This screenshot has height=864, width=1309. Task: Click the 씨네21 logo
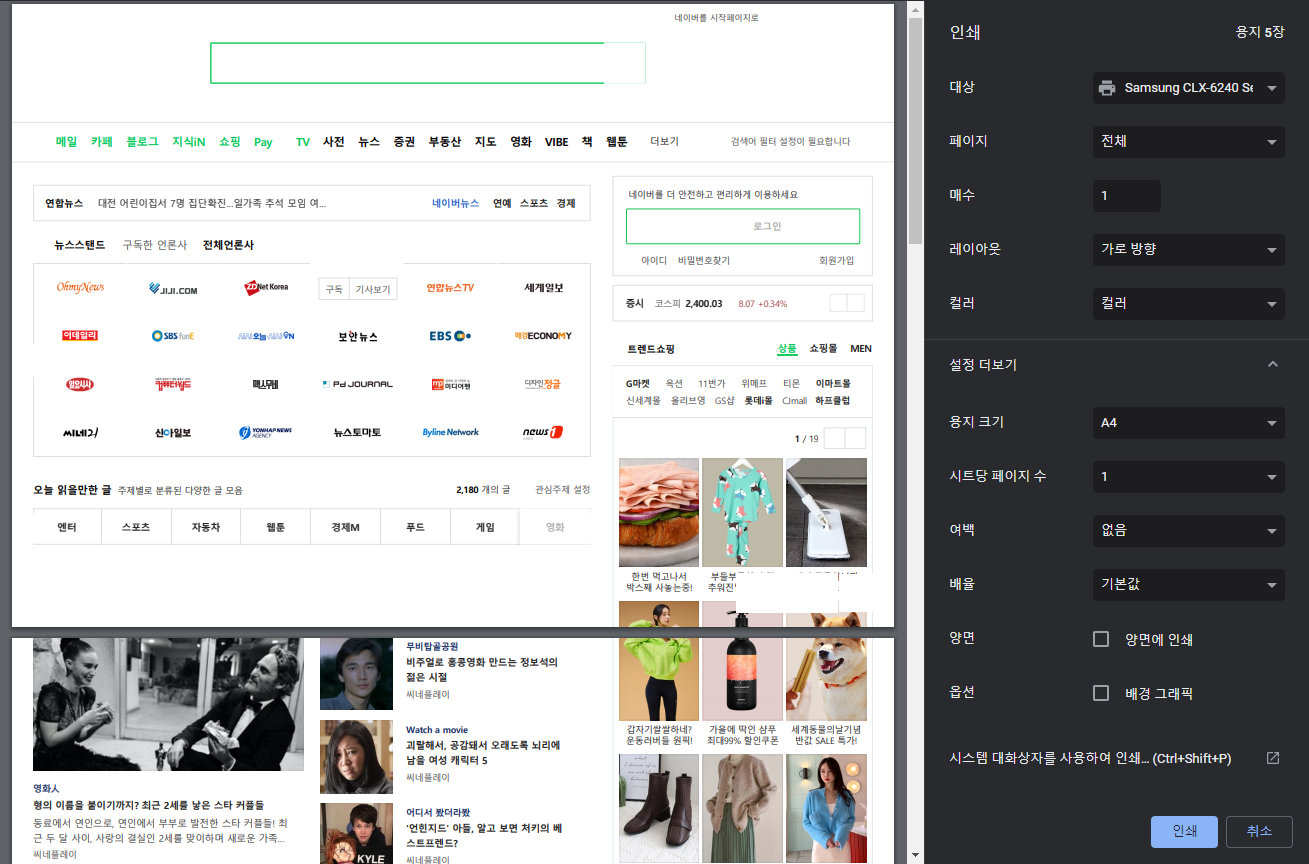[80, 432]
